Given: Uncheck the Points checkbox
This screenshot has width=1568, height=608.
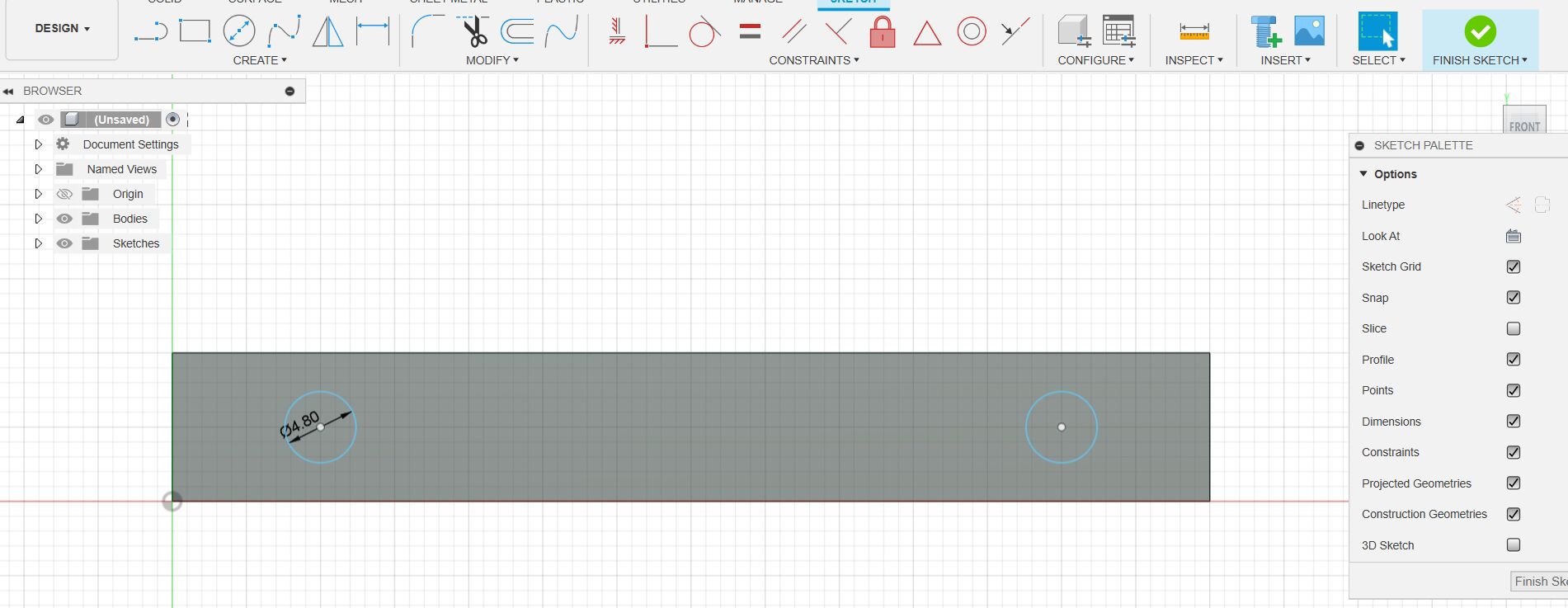Looking at the screenshot, I should [1514, 390].
